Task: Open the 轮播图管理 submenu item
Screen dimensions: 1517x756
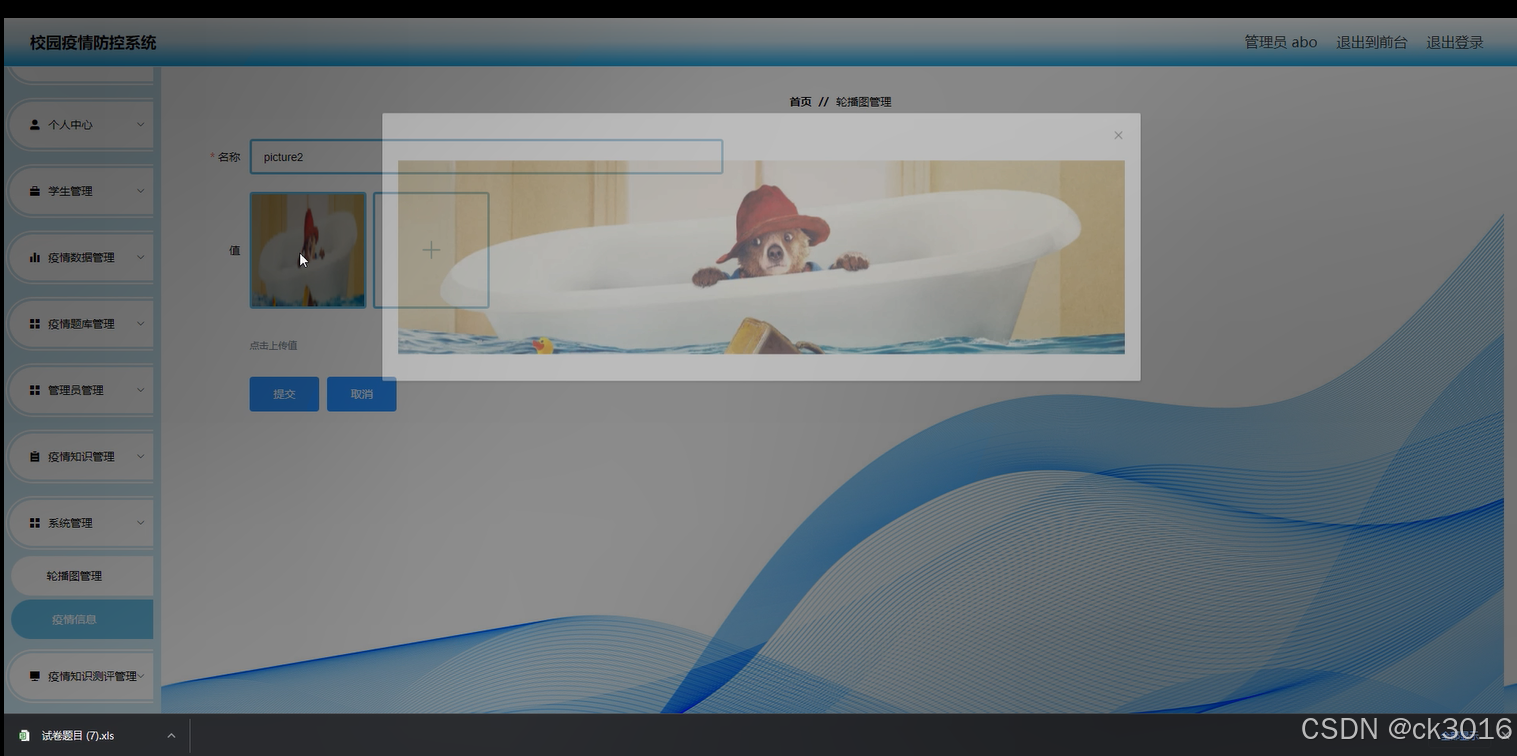Action: [82, 576]
